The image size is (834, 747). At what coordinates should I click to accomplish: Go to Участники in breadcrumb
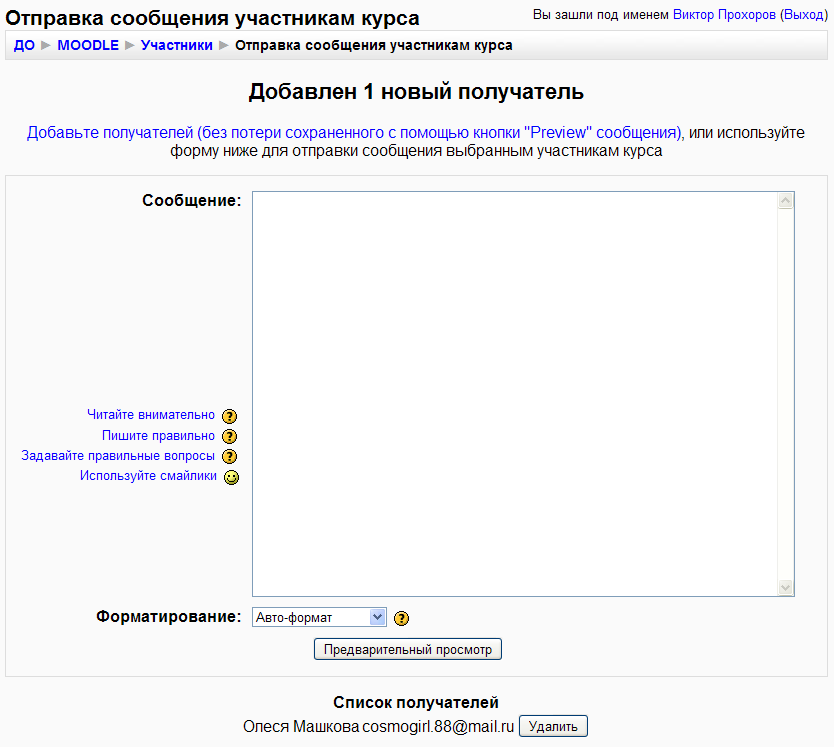pyautogui.click(x=177, y=45)
